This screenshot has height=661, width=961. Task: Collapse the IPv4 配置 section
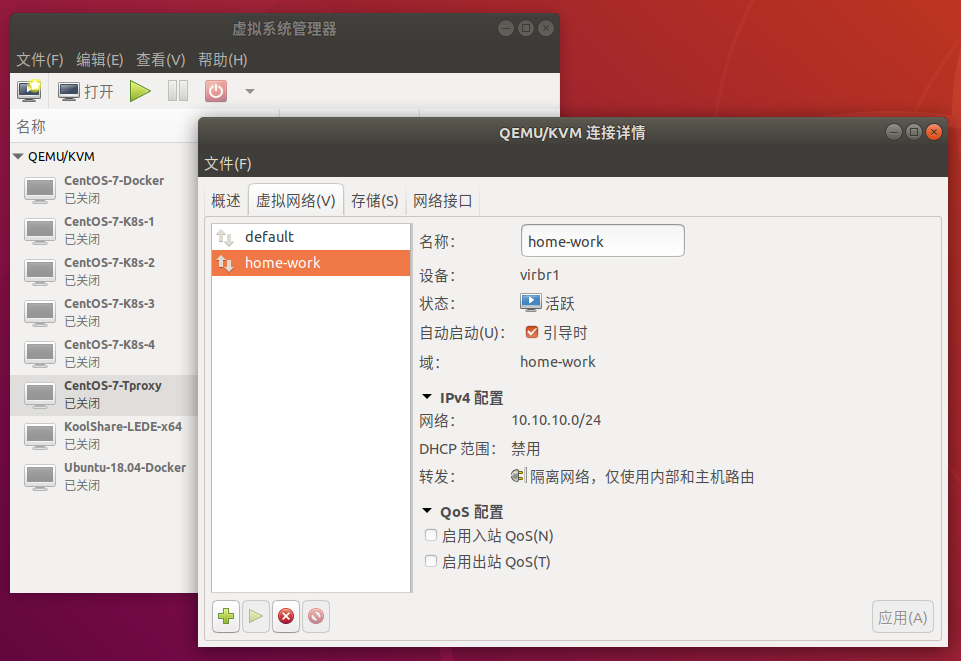[427, 397]
